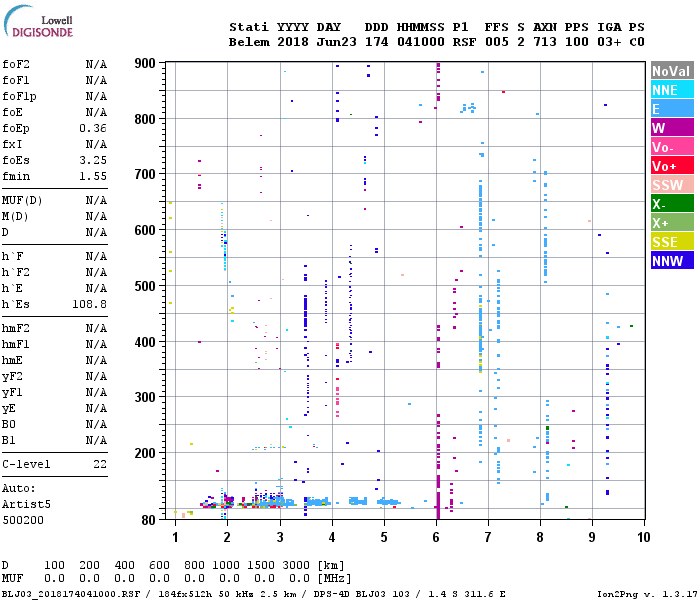Click the 6 MHz frequency axis label
Viewport: 700px width, 600px height.
click(x=436, y=537)
